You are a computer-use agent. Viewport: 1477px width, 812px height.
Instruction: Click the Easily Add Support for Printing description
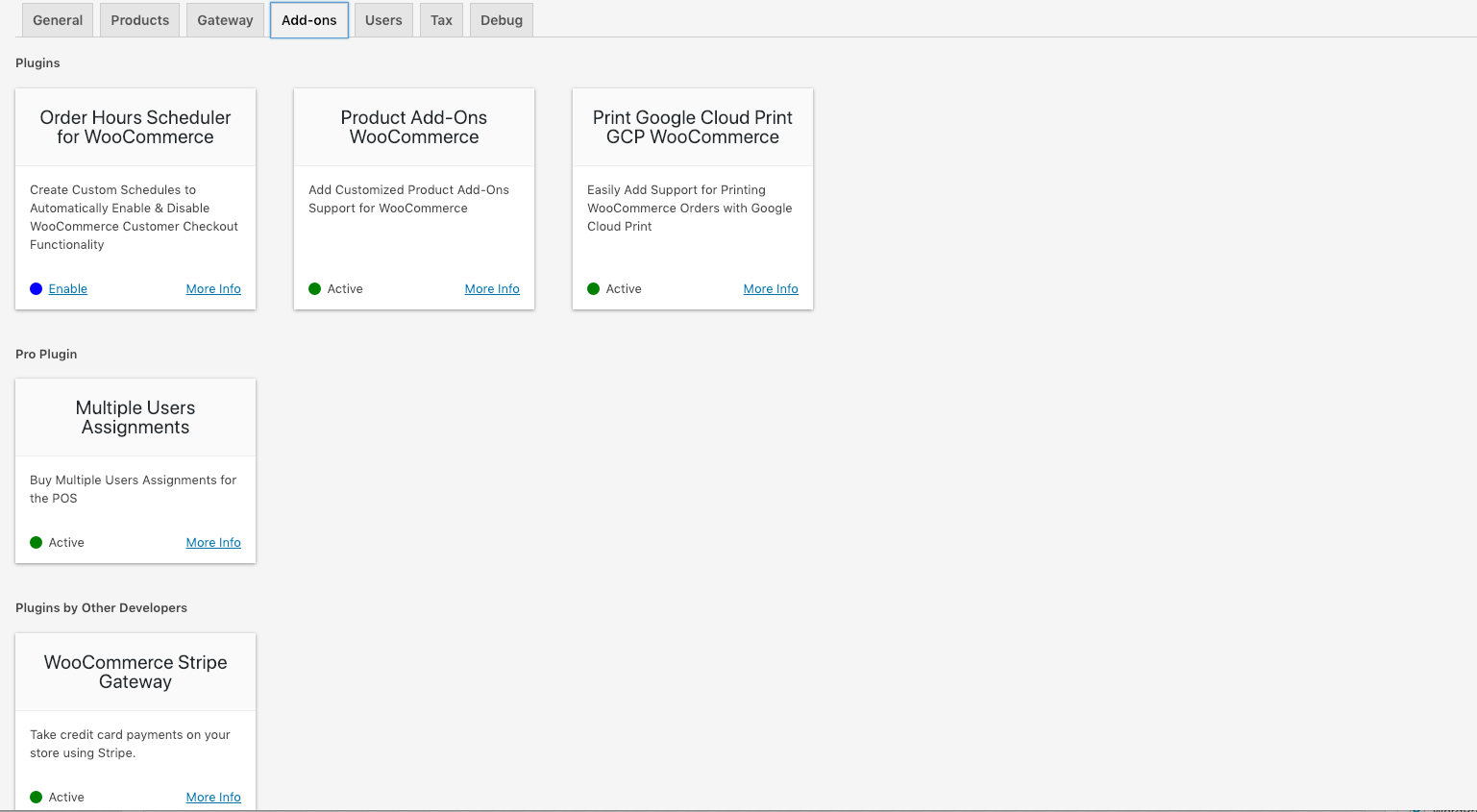coord(690,209)
